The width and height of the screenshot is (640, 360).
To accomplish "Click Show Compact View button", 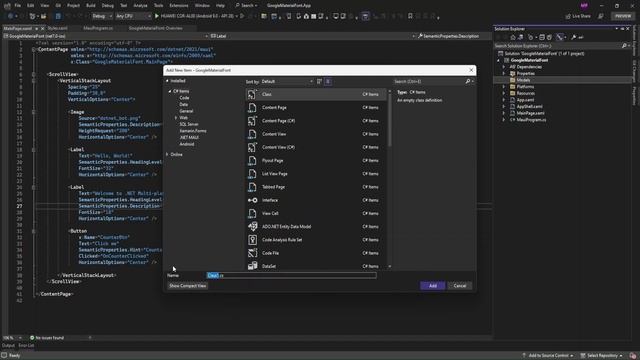I will (x=188, y=286).
